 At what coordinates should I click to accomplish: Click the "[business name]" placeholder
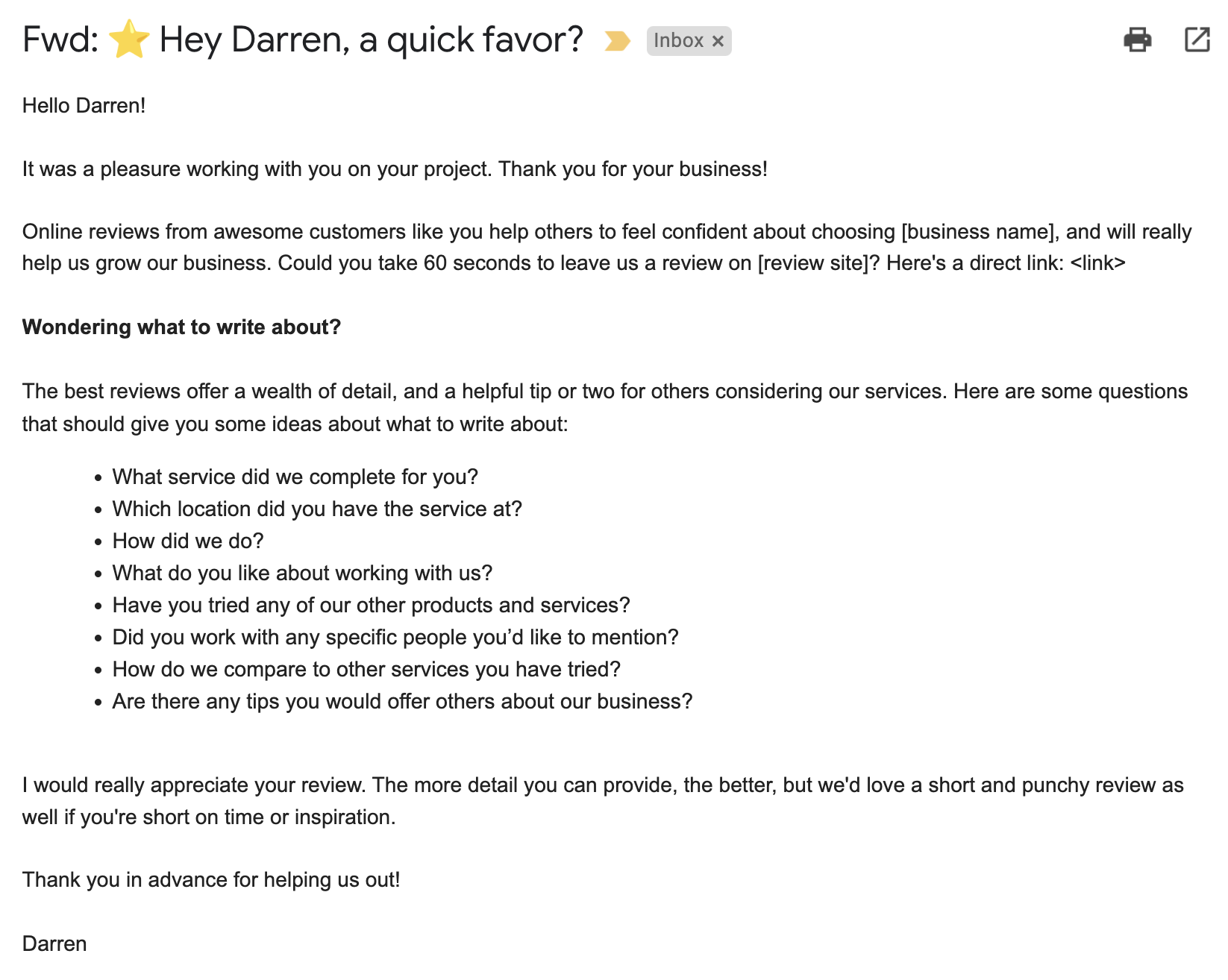[x=980, y=232]
